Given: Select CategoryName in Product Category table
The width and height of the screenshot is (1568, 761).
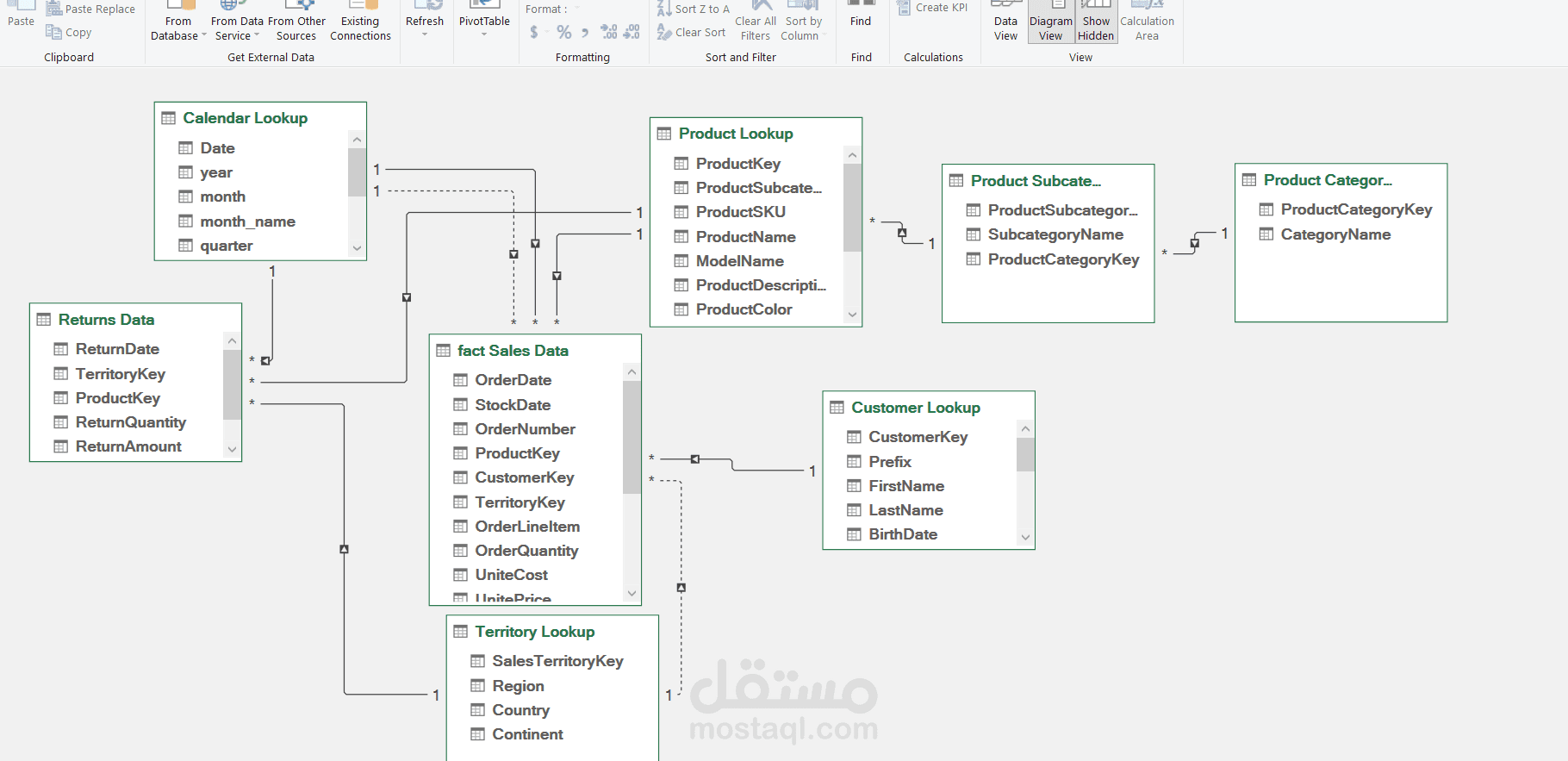Looking at the screenshot, I should coord(1335,234).
